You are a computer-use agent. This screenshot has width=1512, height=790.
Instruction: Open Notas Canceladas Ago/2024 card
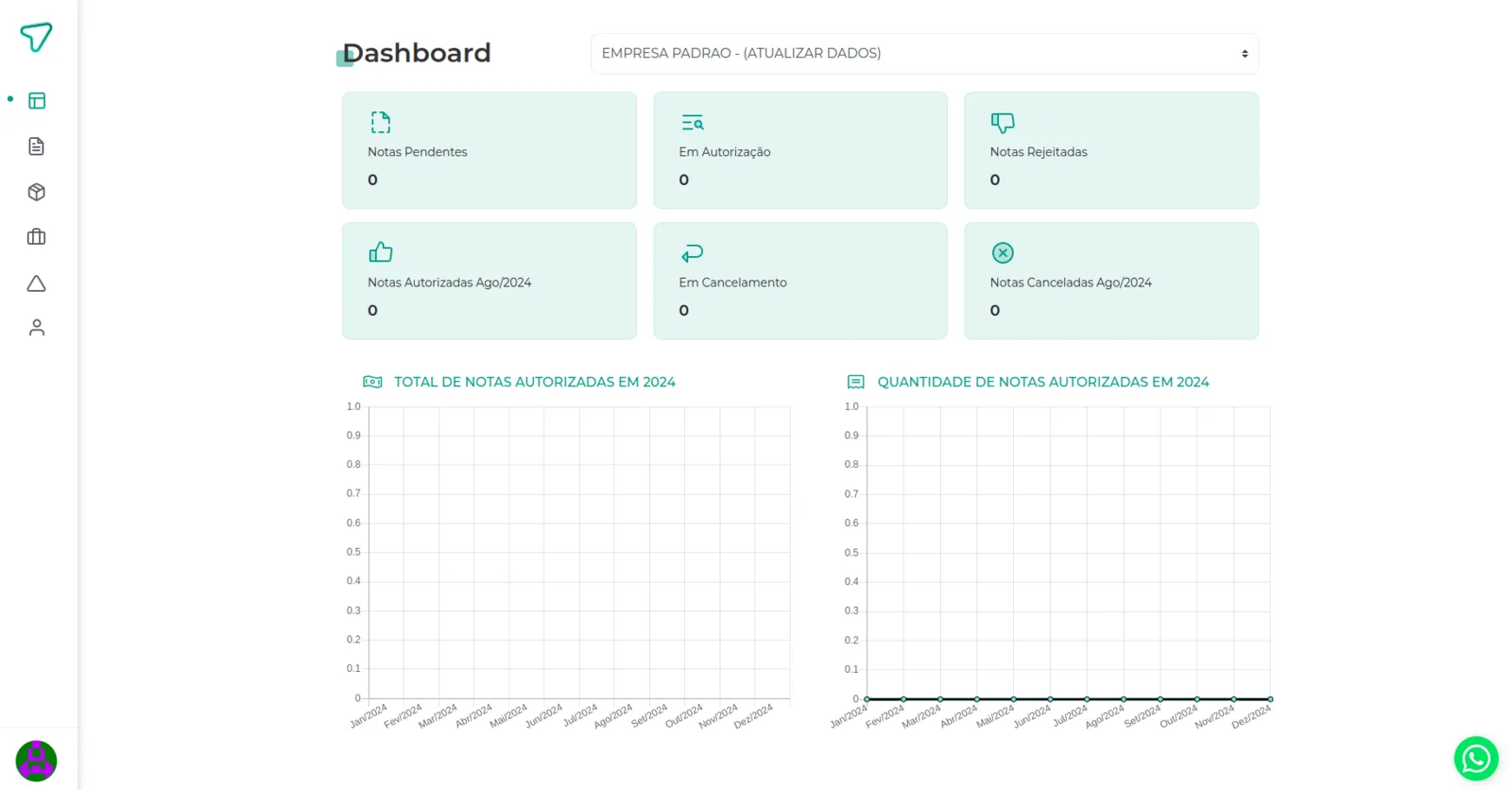pos(1111,281)
